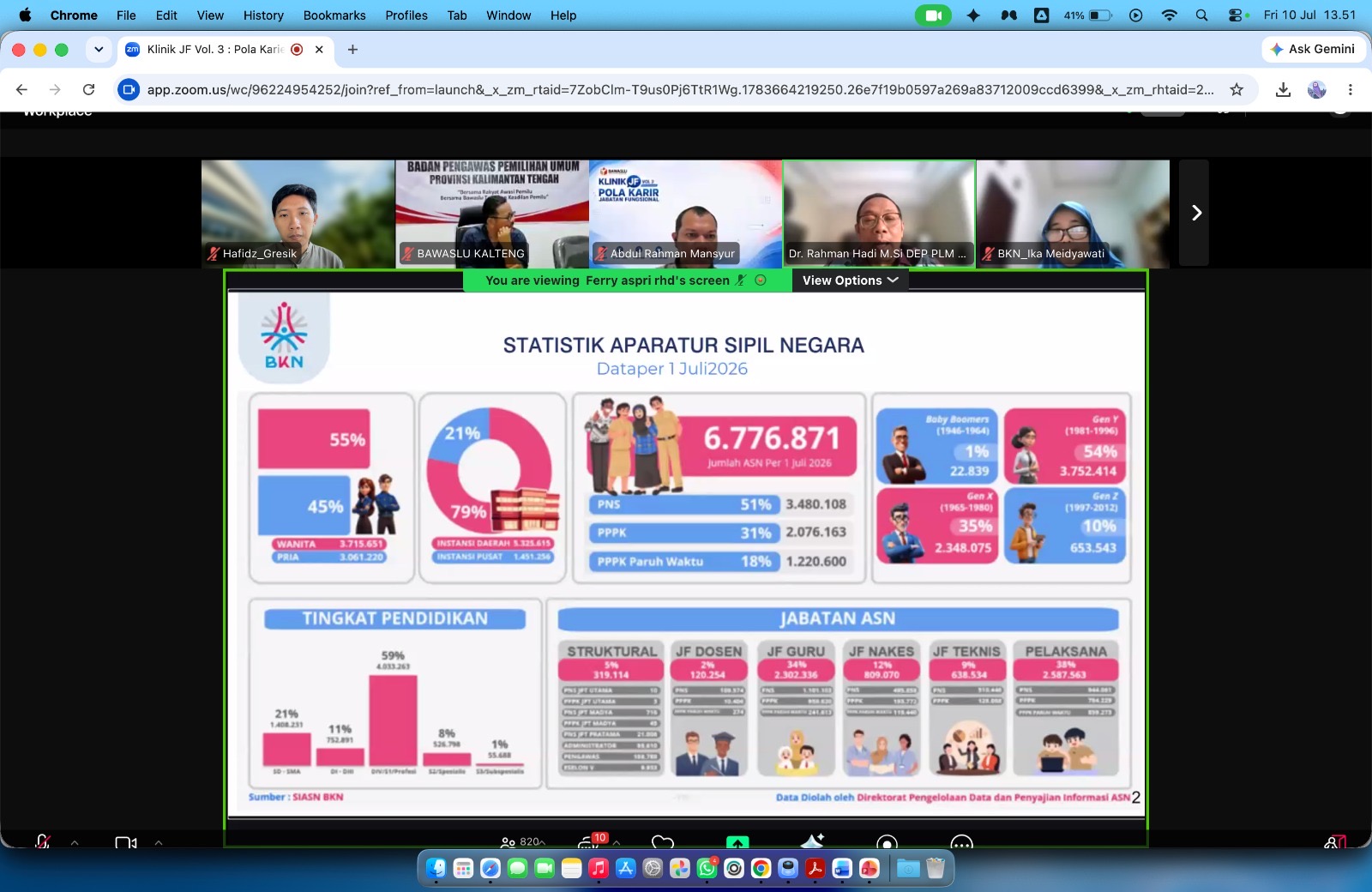Open the More options ellipsis in Zoom toolbar
Viewport: 1372px width, 892px height.
(962, 842)
